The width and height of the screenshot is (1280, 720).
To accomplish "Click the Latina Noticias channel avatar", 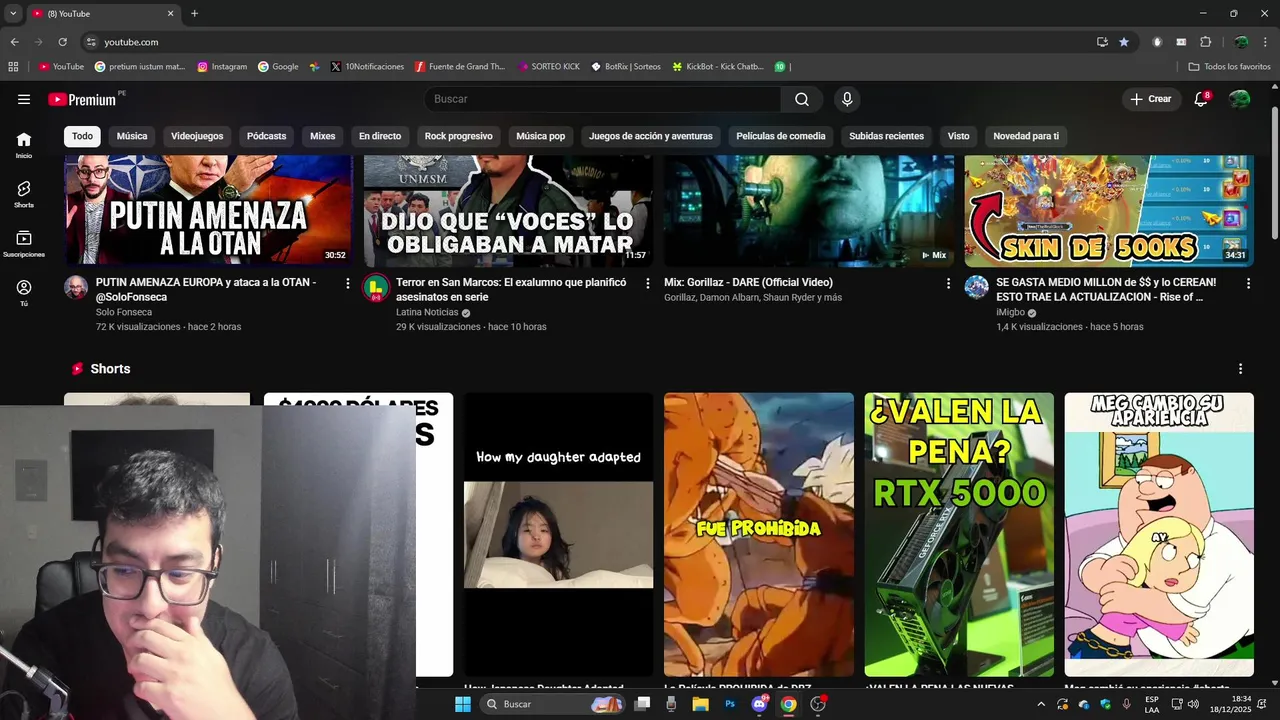I will (x=376, y=288).
